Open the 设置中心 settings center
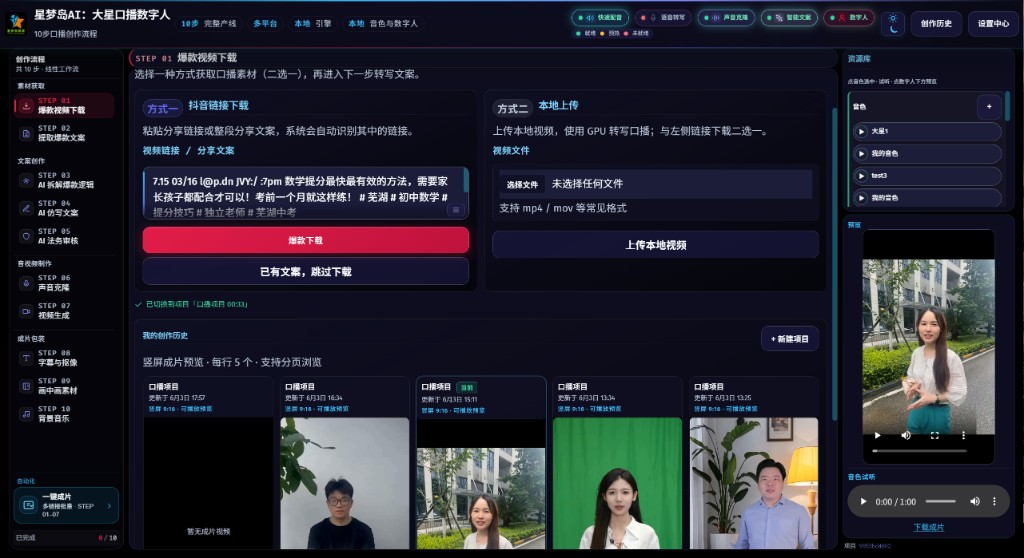Viewport: 1024px width, 558px height. [993, 24]
